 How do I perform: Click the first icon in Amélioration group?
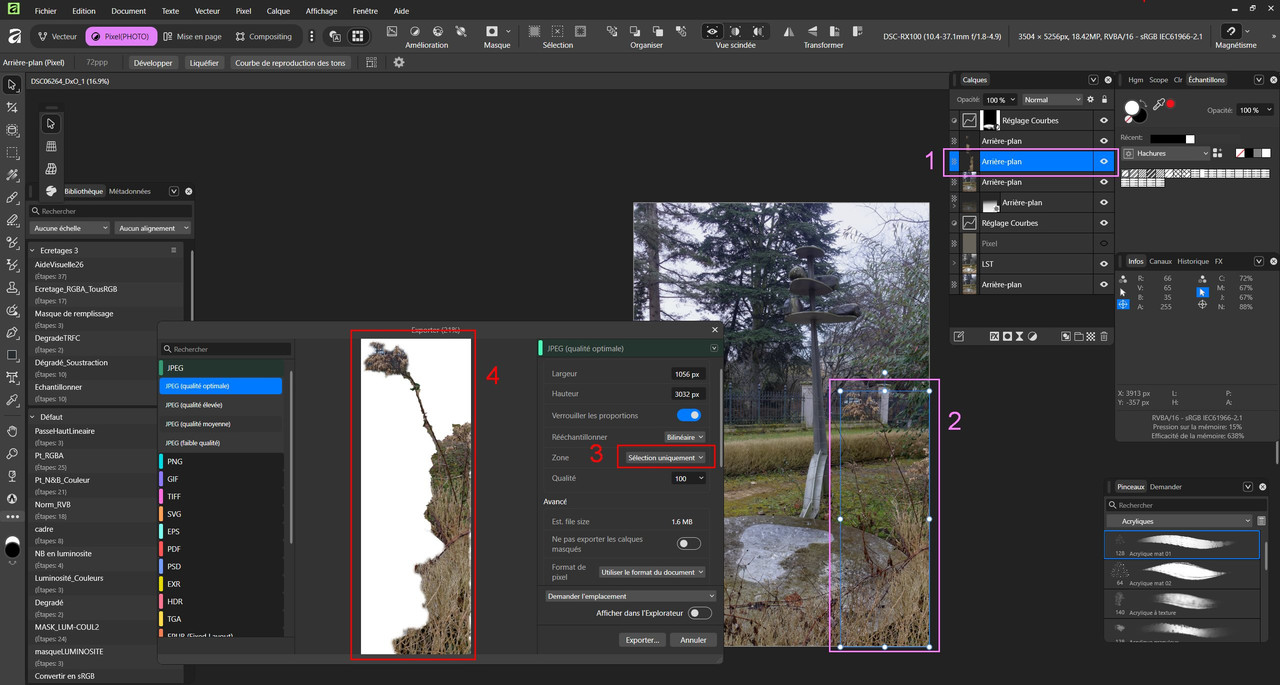391,32
